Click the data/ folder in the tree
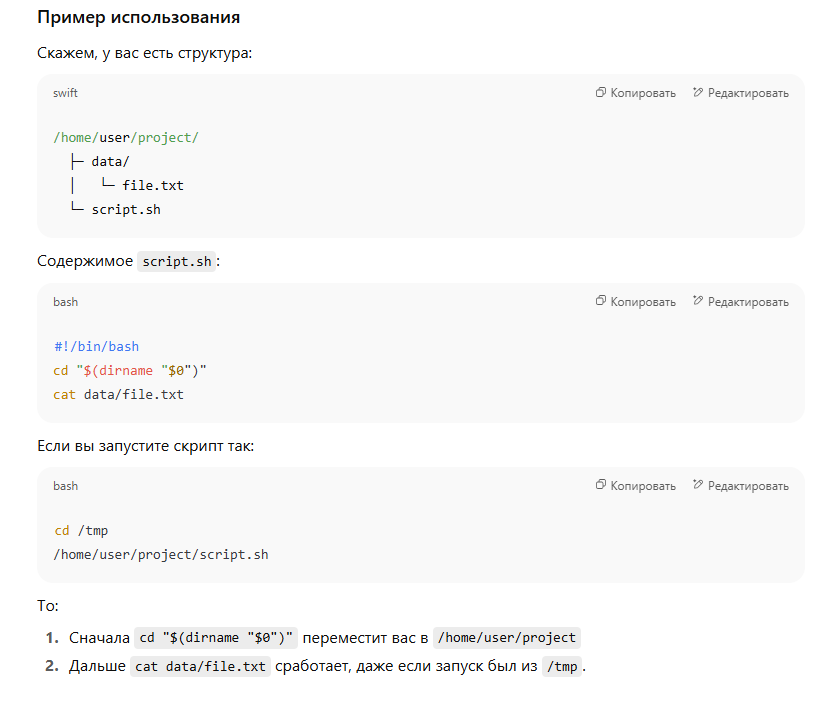The image size is (836, 702). point(110,162)
